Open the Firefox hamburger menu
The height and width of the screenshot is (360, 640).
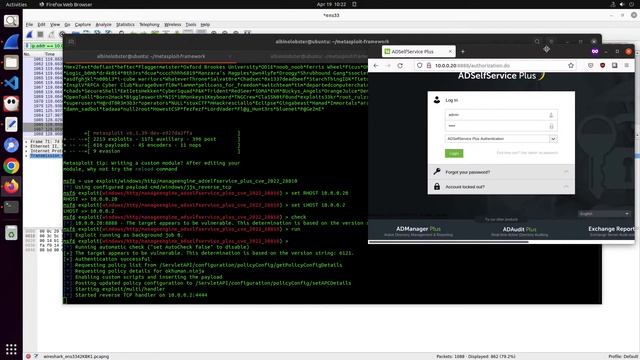(627, 65)
